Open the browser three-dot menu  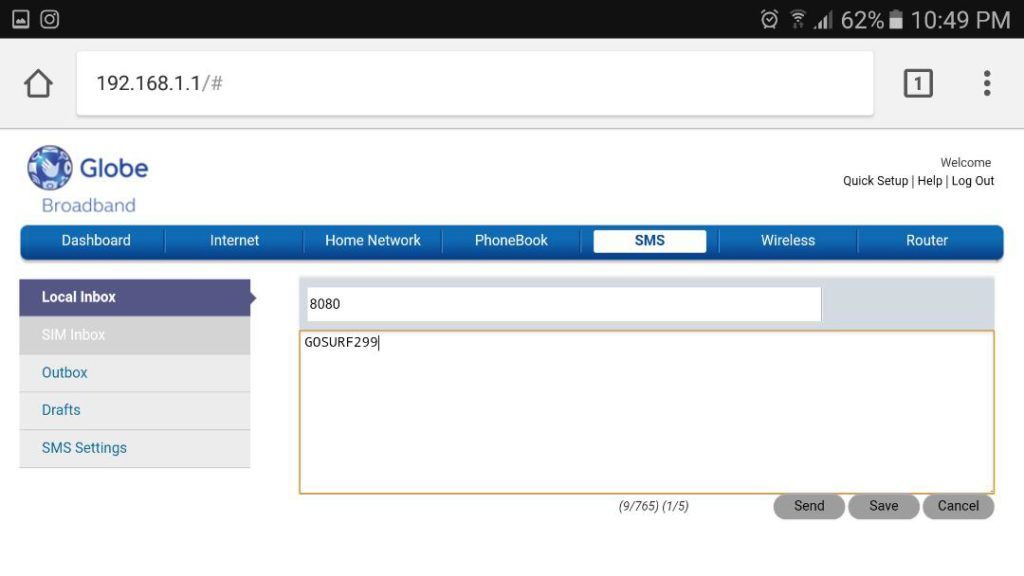coord(987,84)
